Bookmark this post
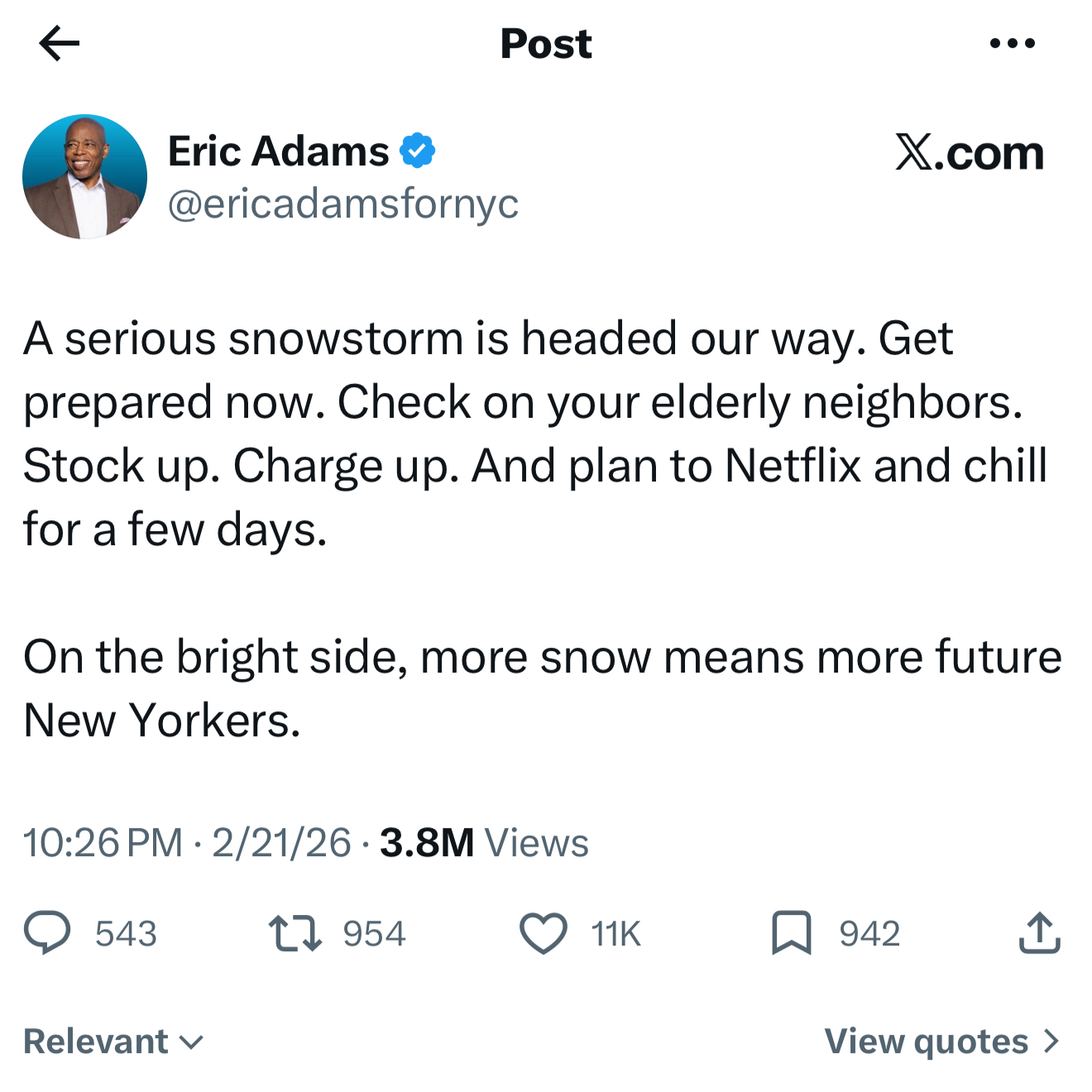Viewport: 1092px width, 1092px height. tap(791, 933)
